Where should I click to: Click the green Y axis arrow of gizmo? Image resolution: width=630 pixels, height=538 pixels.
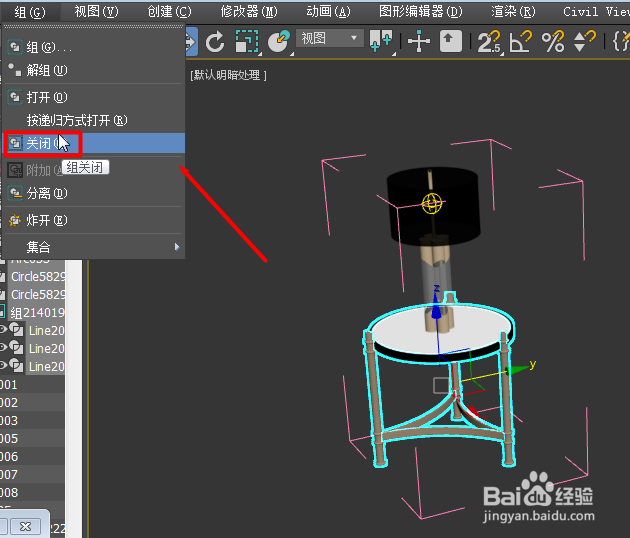point(518,369)
